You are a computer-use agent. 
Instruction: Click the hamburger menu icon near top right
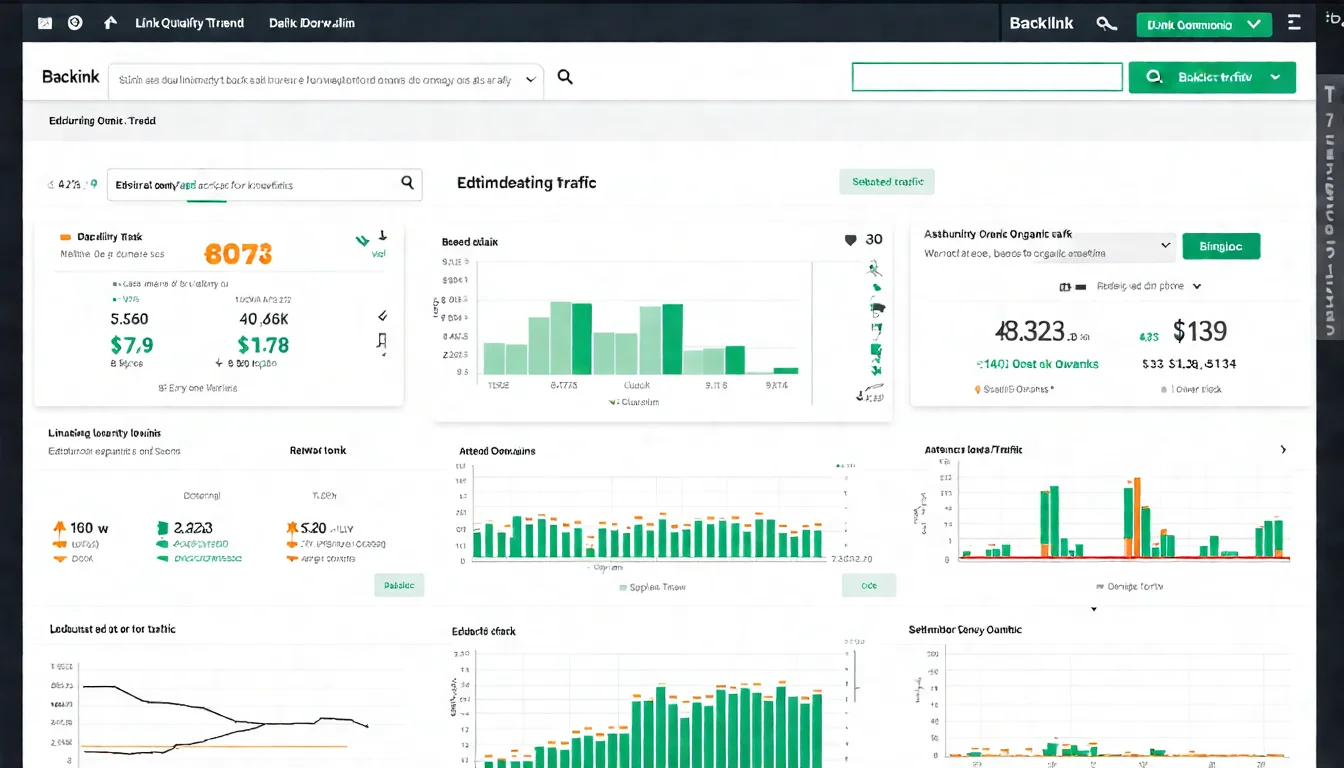tap(1294, 22)
